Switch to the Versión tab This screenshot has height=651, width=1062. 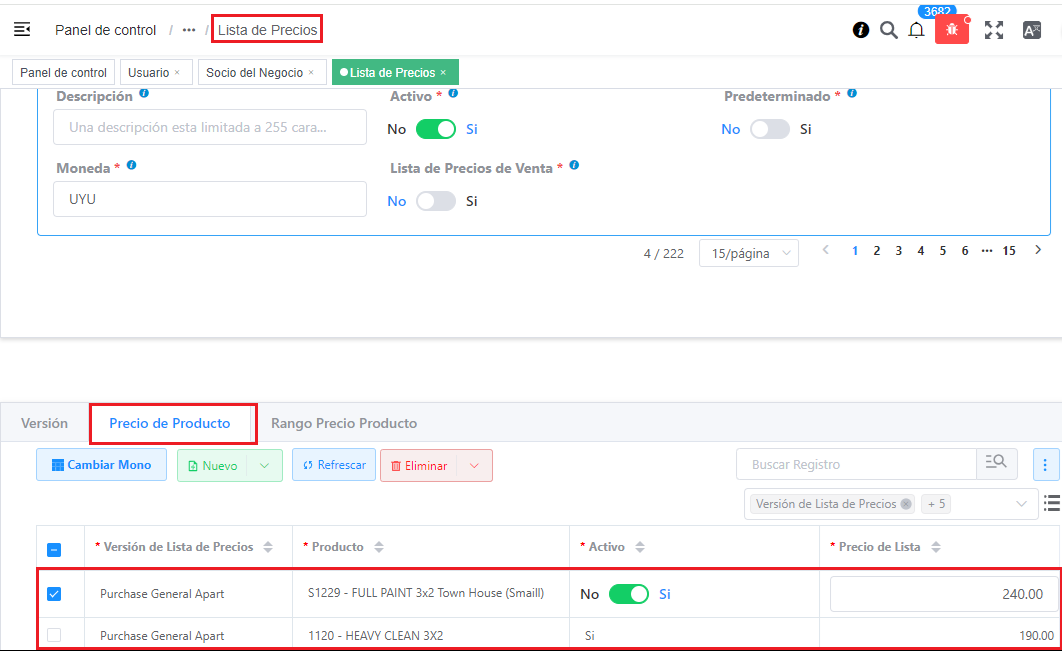click(45, 423)
